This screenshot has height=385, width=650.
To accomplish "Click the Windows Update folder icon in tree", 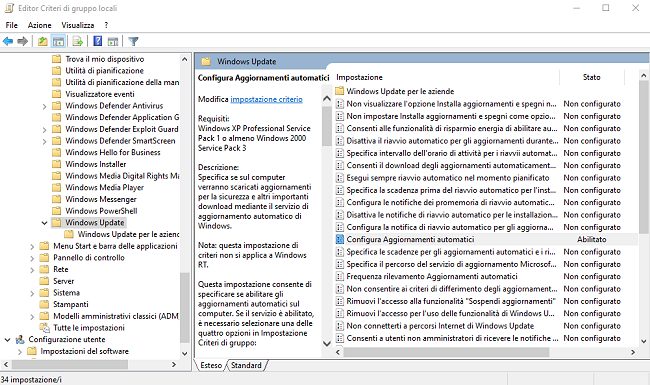I will coord(56,223).
